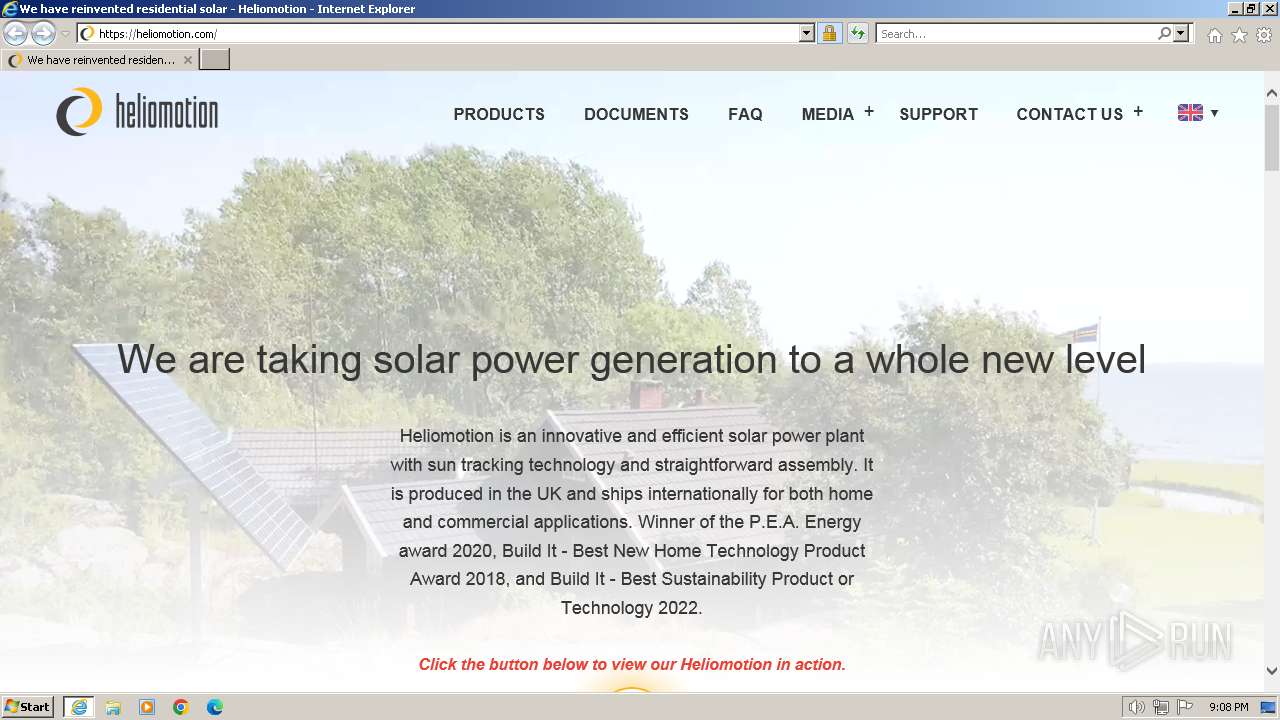Go to the FAQ page
Image resolution: width=1280 pixels, height=720 pixels.
tap(745, 114)
